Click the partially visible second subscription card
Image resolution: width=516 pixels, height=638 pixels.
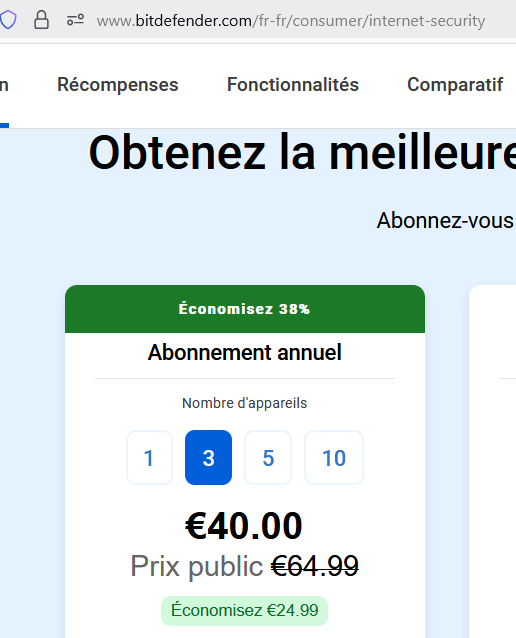tap(492, 461)
